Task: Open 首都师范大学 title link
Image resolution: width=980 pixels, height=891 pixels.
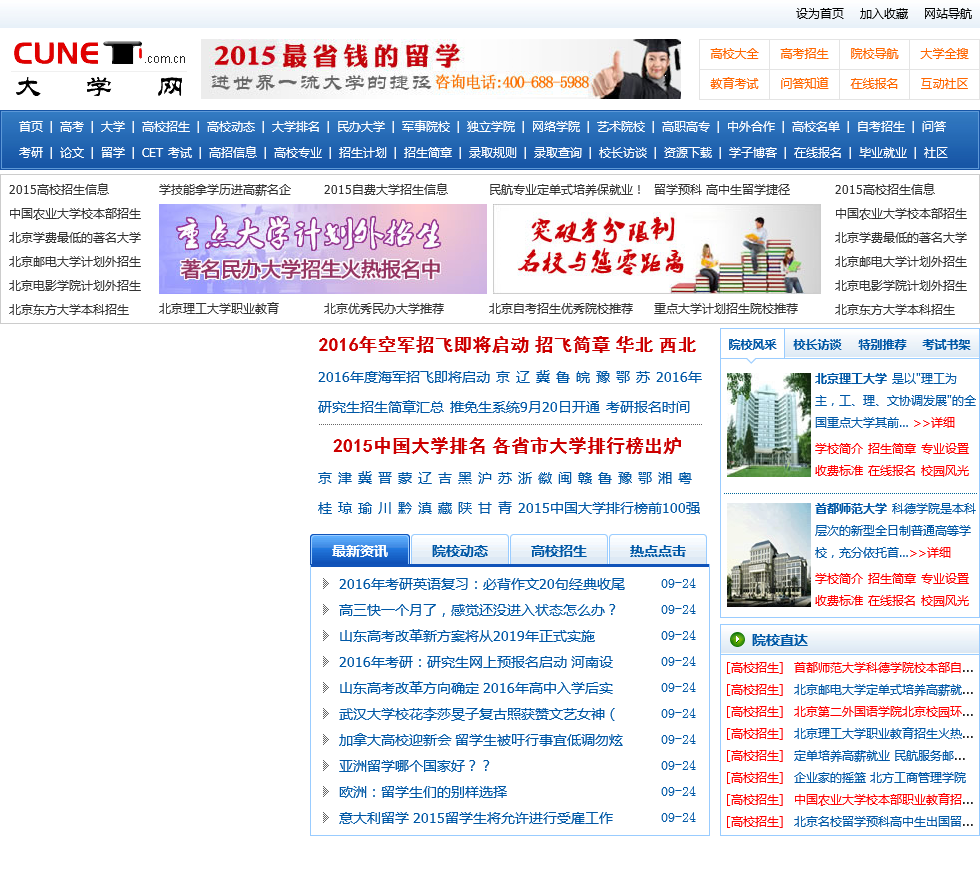Action: (851, 509)
